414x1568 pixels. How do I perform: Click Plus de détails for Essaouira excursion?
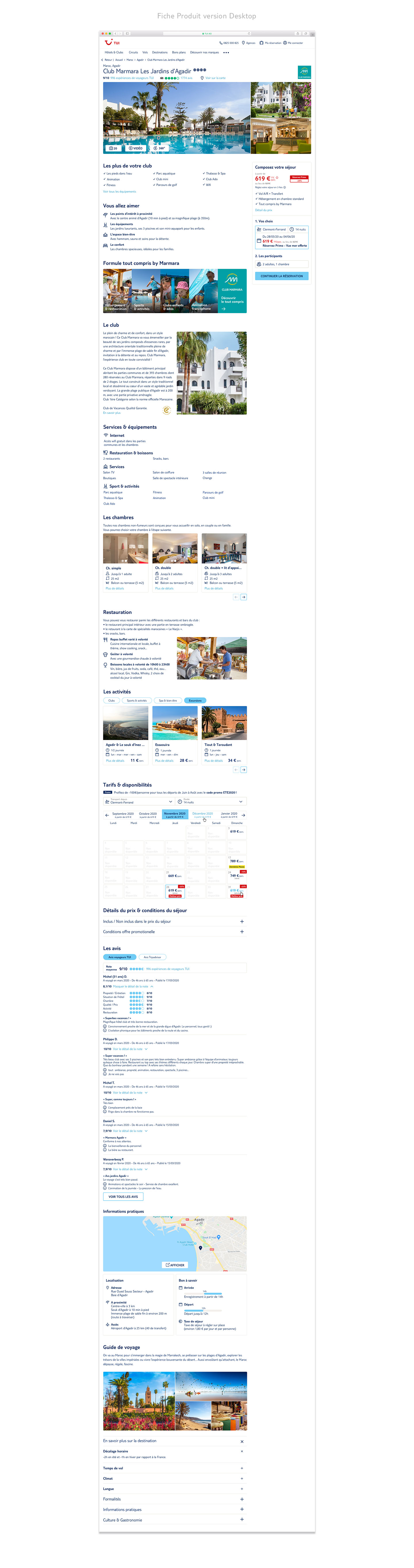tap(164, 761)
